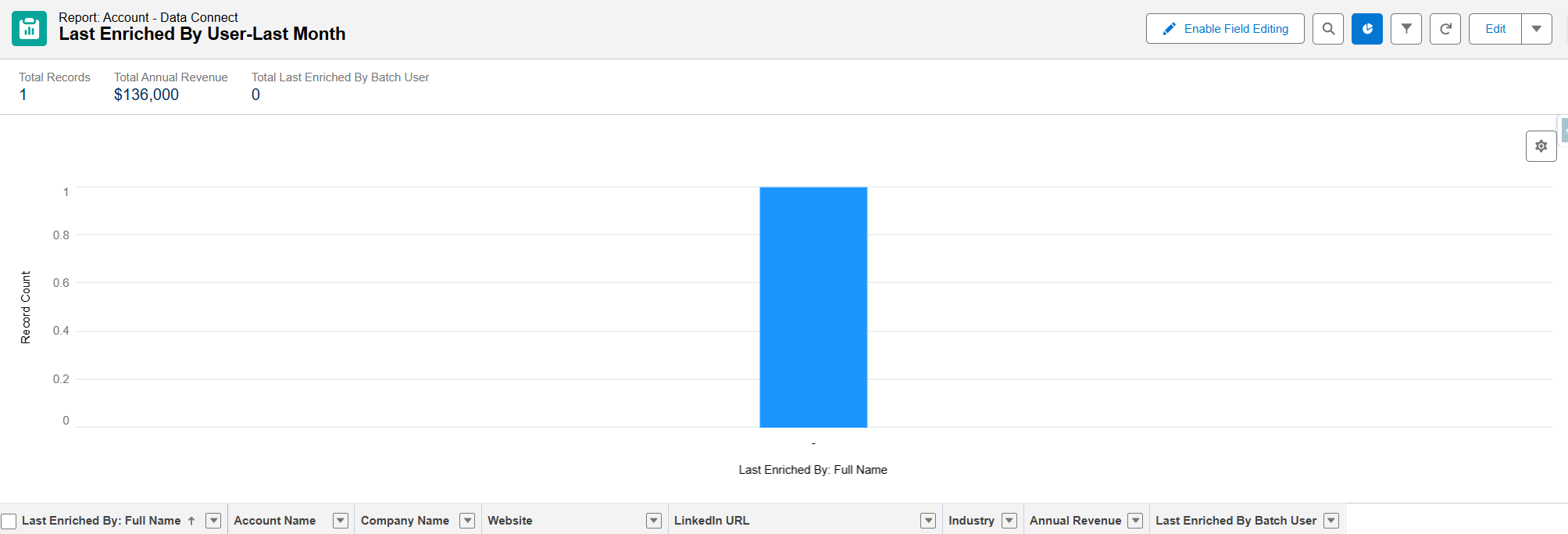
Task: Open the filters funnel icon
Action: point(1405,29)
